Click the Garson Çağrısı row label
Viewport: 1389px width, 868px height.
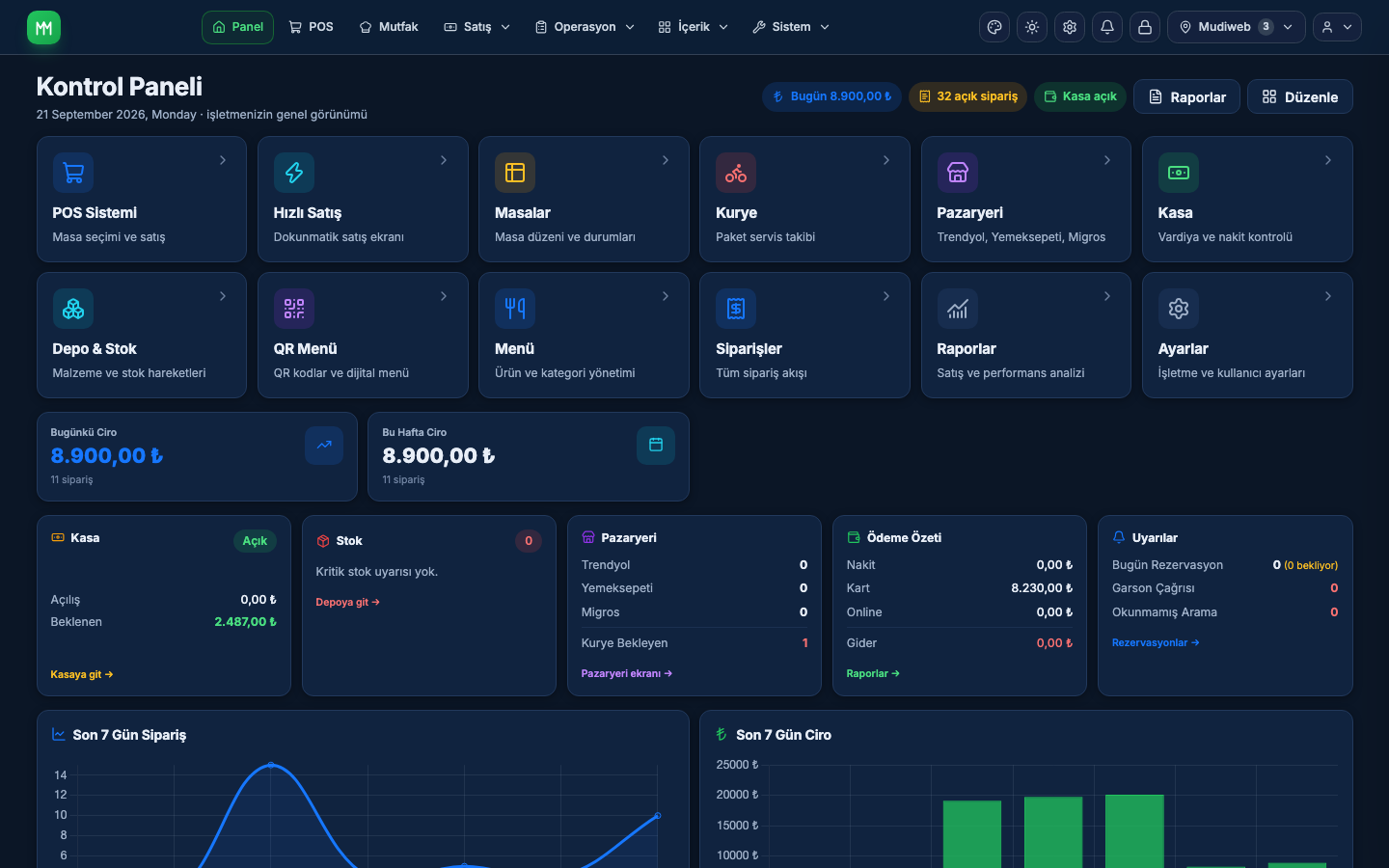(x=1154, y=588)
